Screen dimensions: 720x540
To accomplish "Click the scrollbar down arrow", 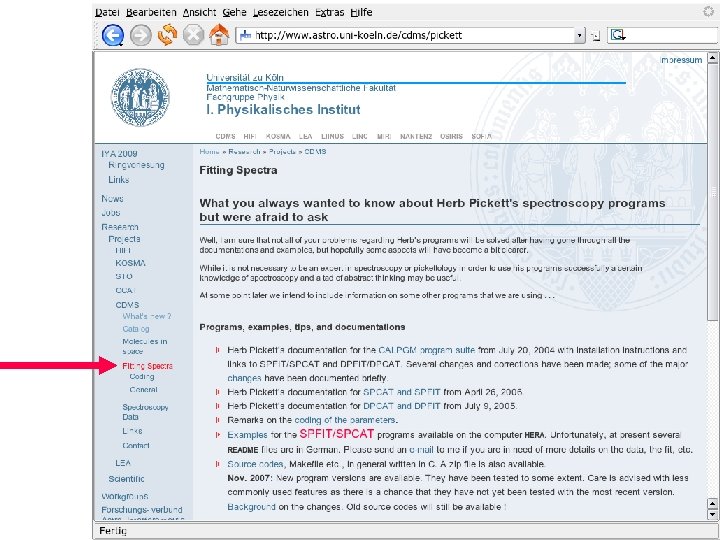I will pyautogui.click(x=712, y=515).
